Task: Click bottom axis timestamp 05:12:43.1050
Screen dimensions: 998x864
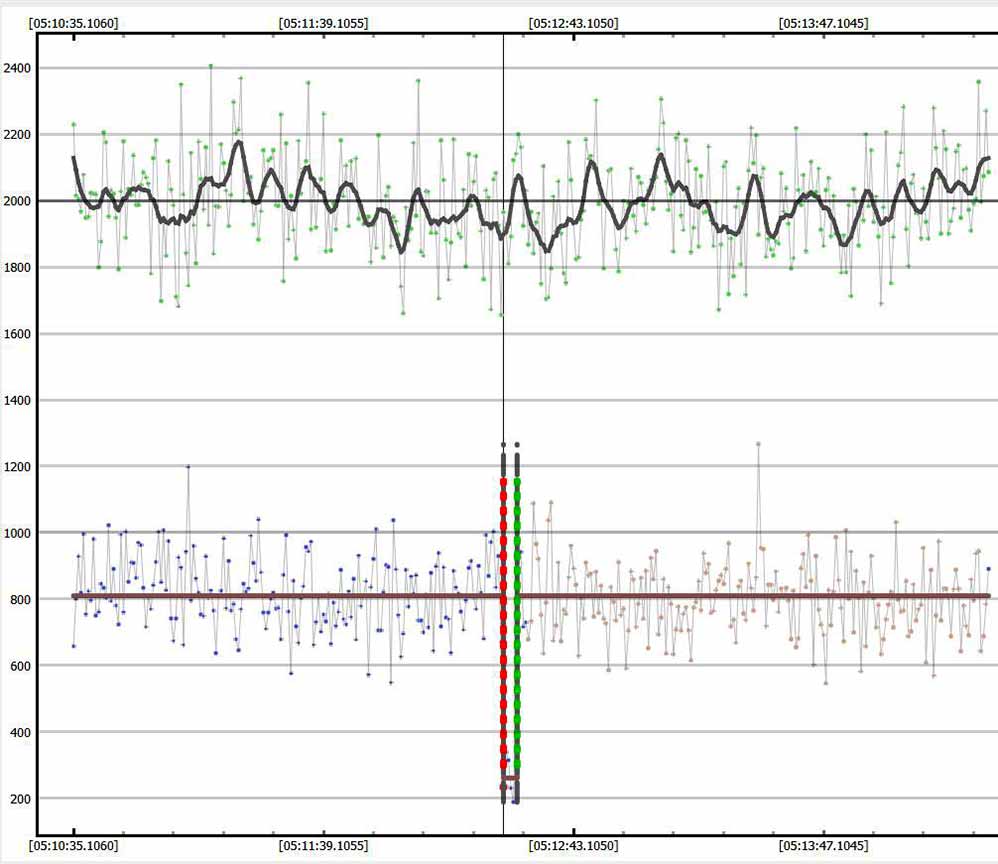Action: pyautogui.click(x=573, y=846)
